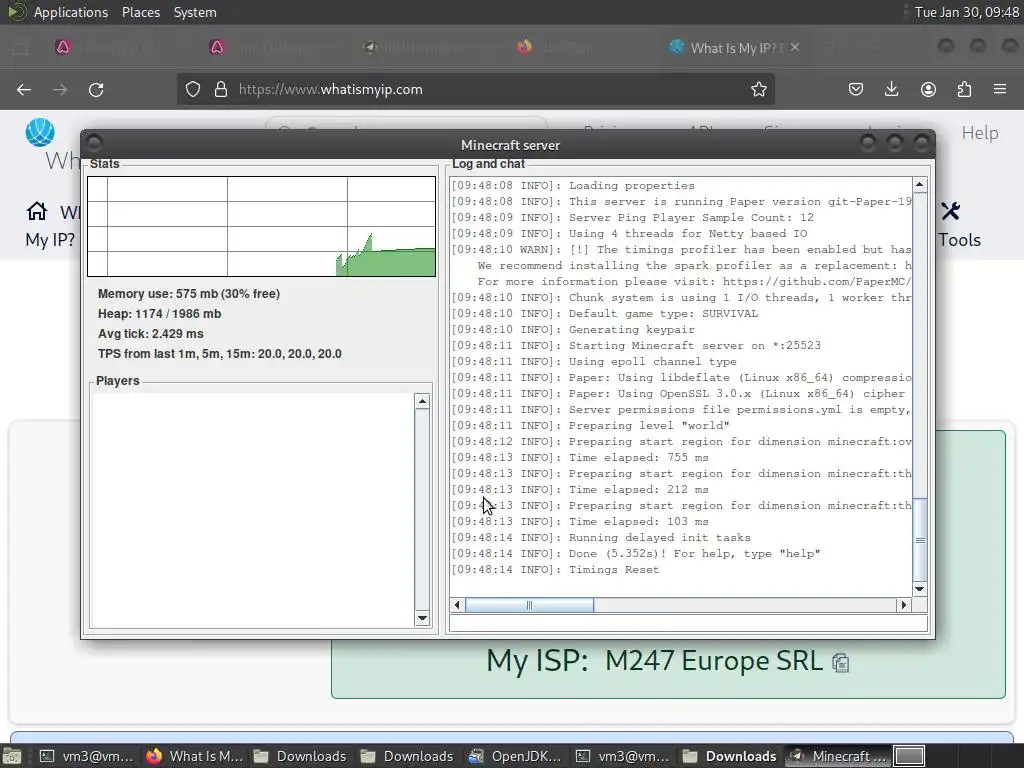Click the 'Done (5.352s)!' log line
Image resolution: width=1024 pixels, height=768 pixels.
pyautogui.click(x=635, y=554)
